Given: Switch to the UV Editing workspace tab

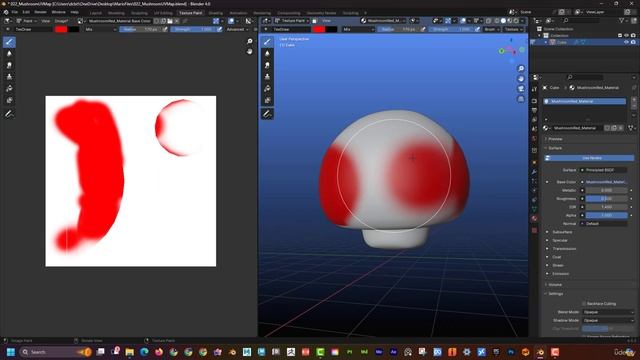Looking at the screenshot, I should click(163, 13).
